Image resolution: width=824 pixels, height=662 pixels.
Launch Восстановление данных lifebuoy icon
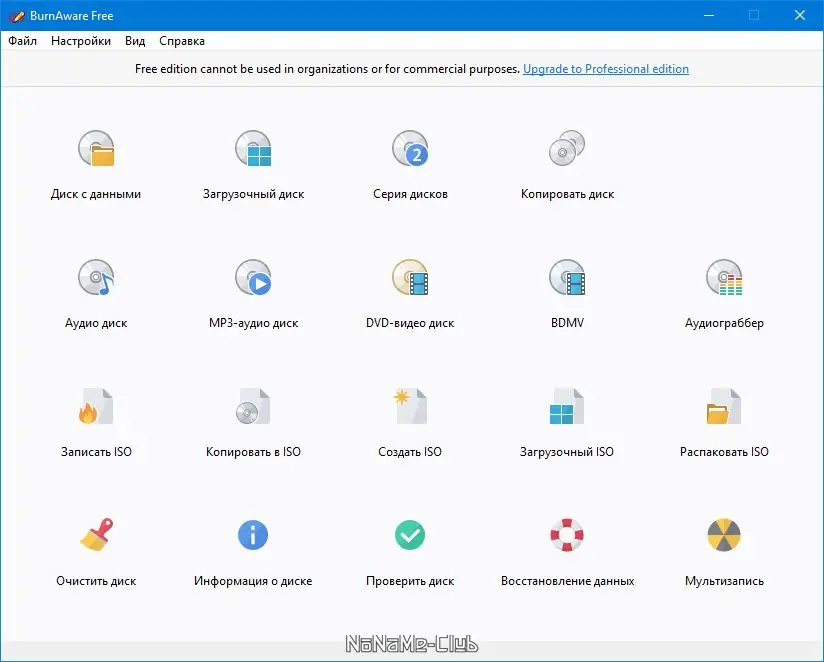[x=567, y=535]
